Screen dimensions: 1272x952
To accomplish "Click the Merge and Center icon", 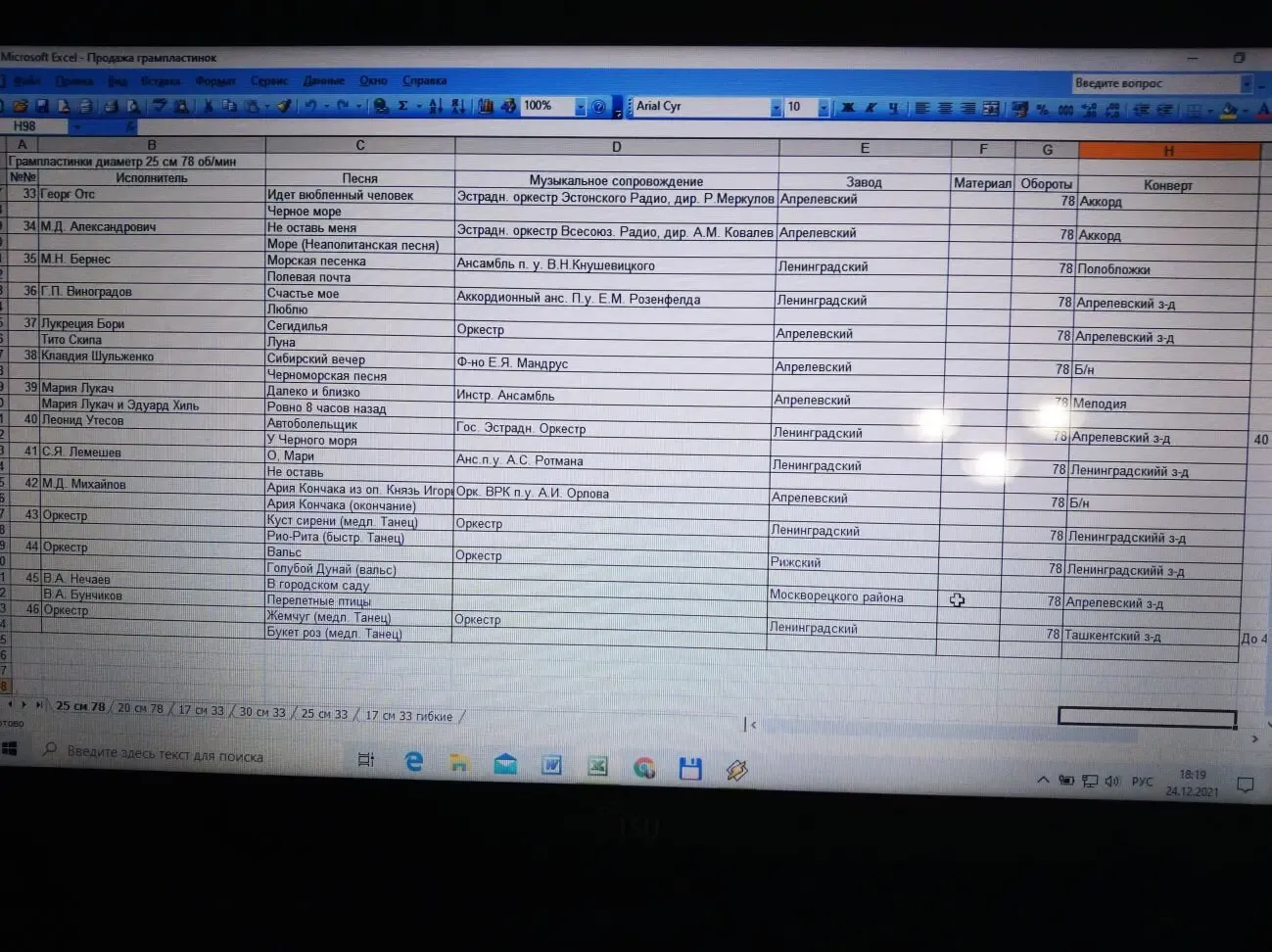I will (991, 108).
